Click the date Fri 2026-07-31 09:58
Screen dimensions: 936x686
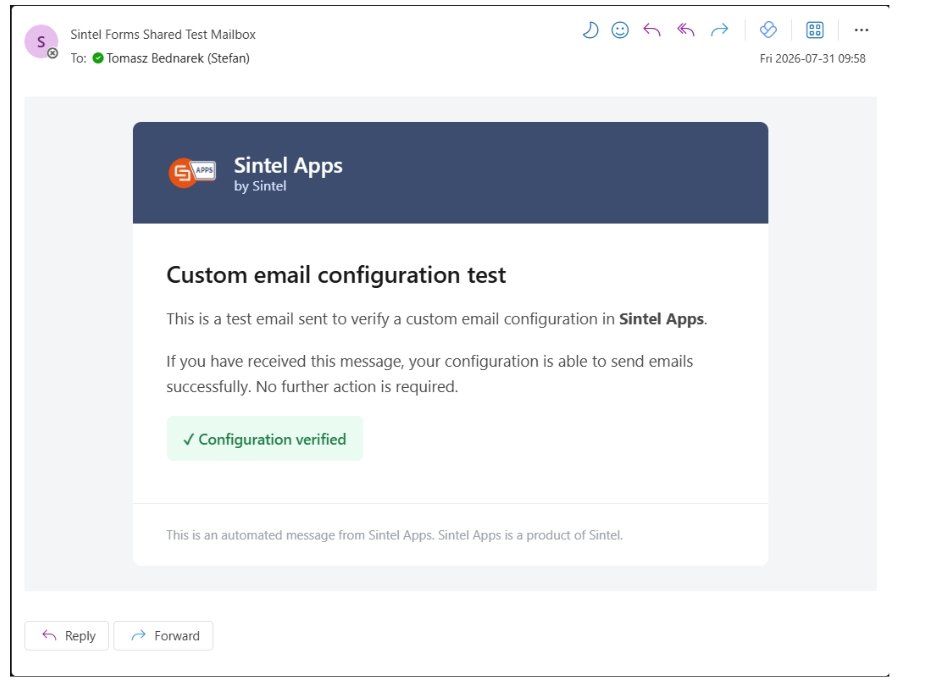[812, 59]
